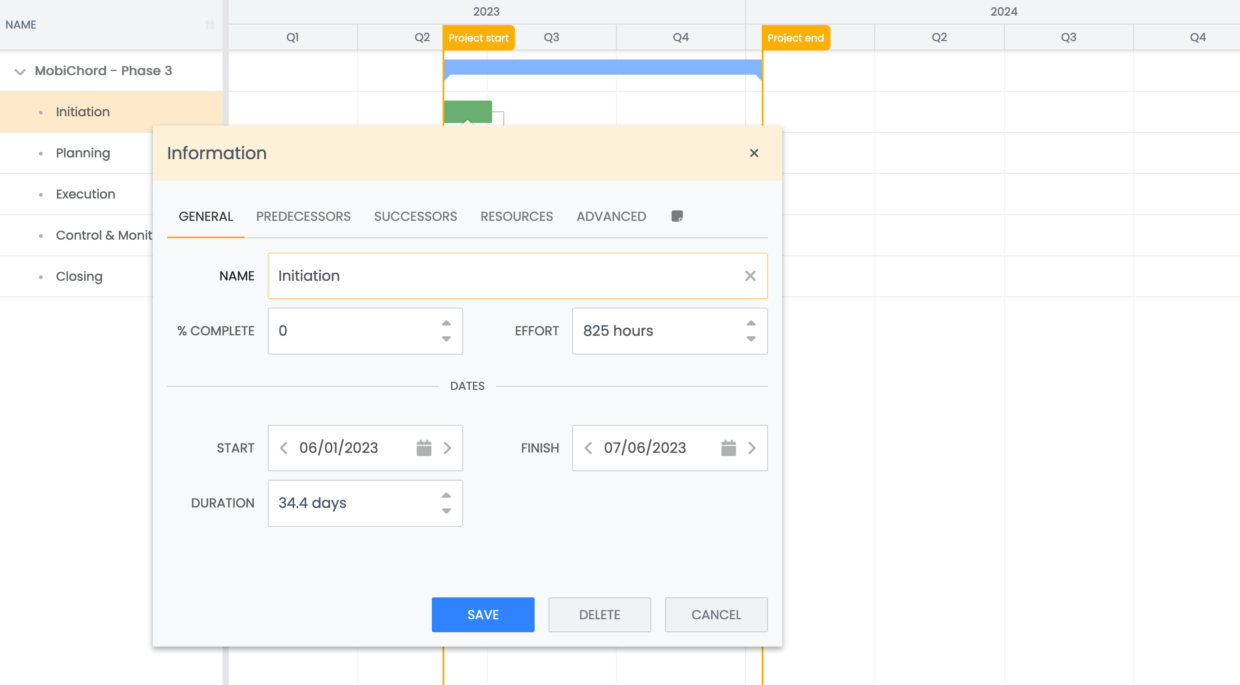
Task: Clear "Initiation" using the X in Name field
Action: tap(750, 276)
